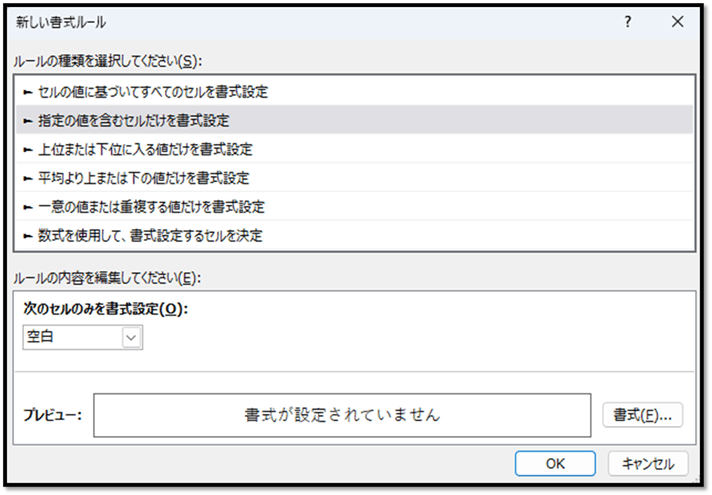This screenshot has width=712, height=495.
Task: Click the arrow bullet beside セルの値に基づいて
Action: click(x=28, y=92)
